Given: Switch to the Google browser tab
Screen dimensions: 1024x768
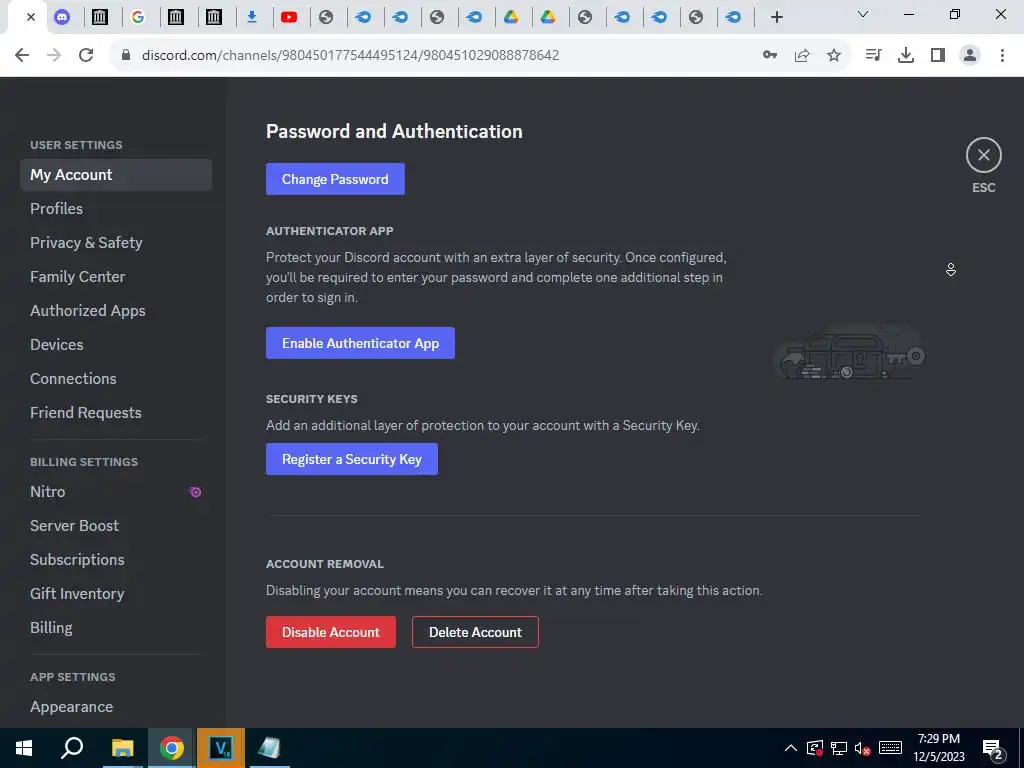Looking at the screenshot, I should (138, 18).
